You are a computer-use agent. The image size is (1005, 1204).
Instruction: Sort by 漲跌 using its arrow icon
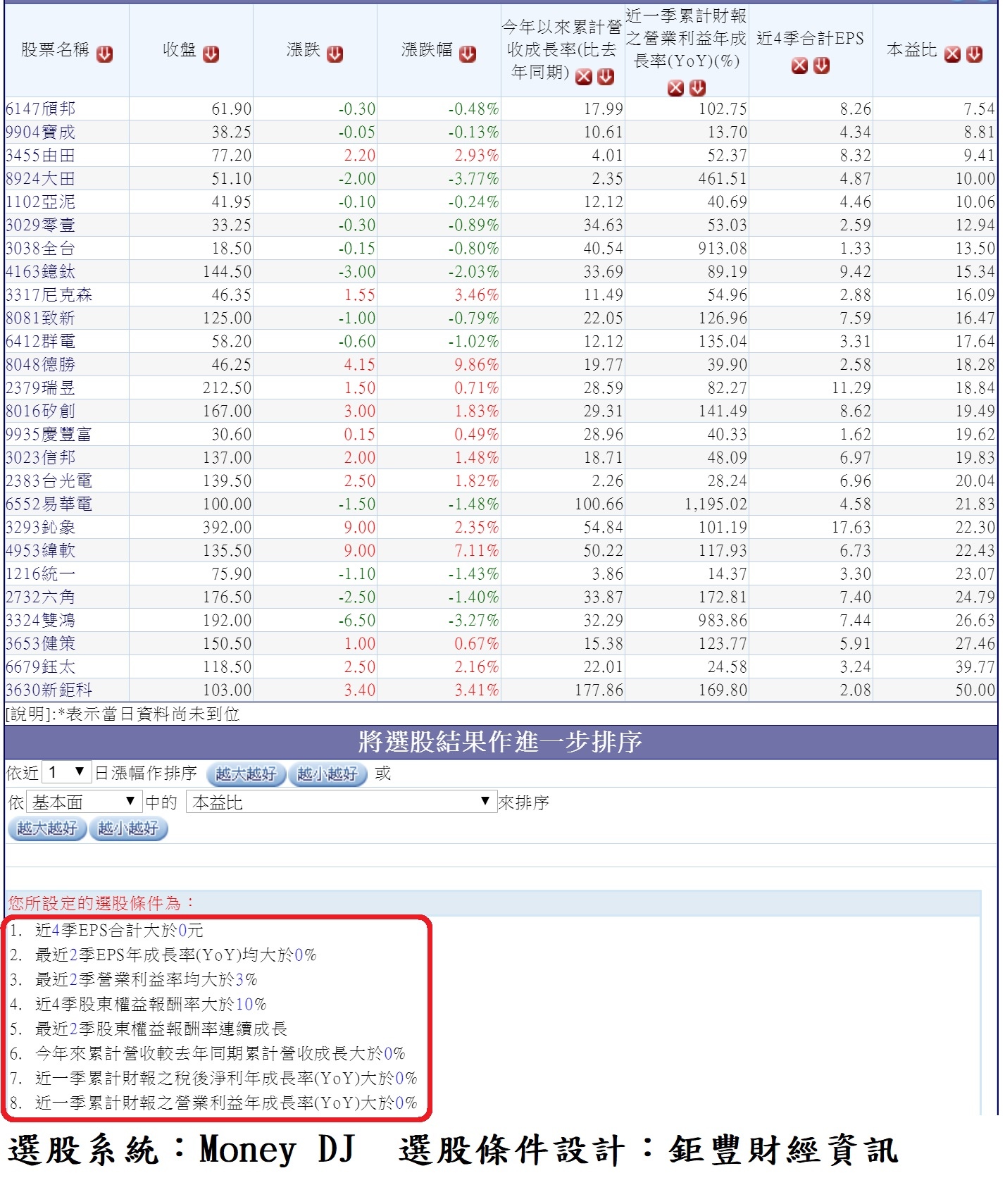point(335,54)
